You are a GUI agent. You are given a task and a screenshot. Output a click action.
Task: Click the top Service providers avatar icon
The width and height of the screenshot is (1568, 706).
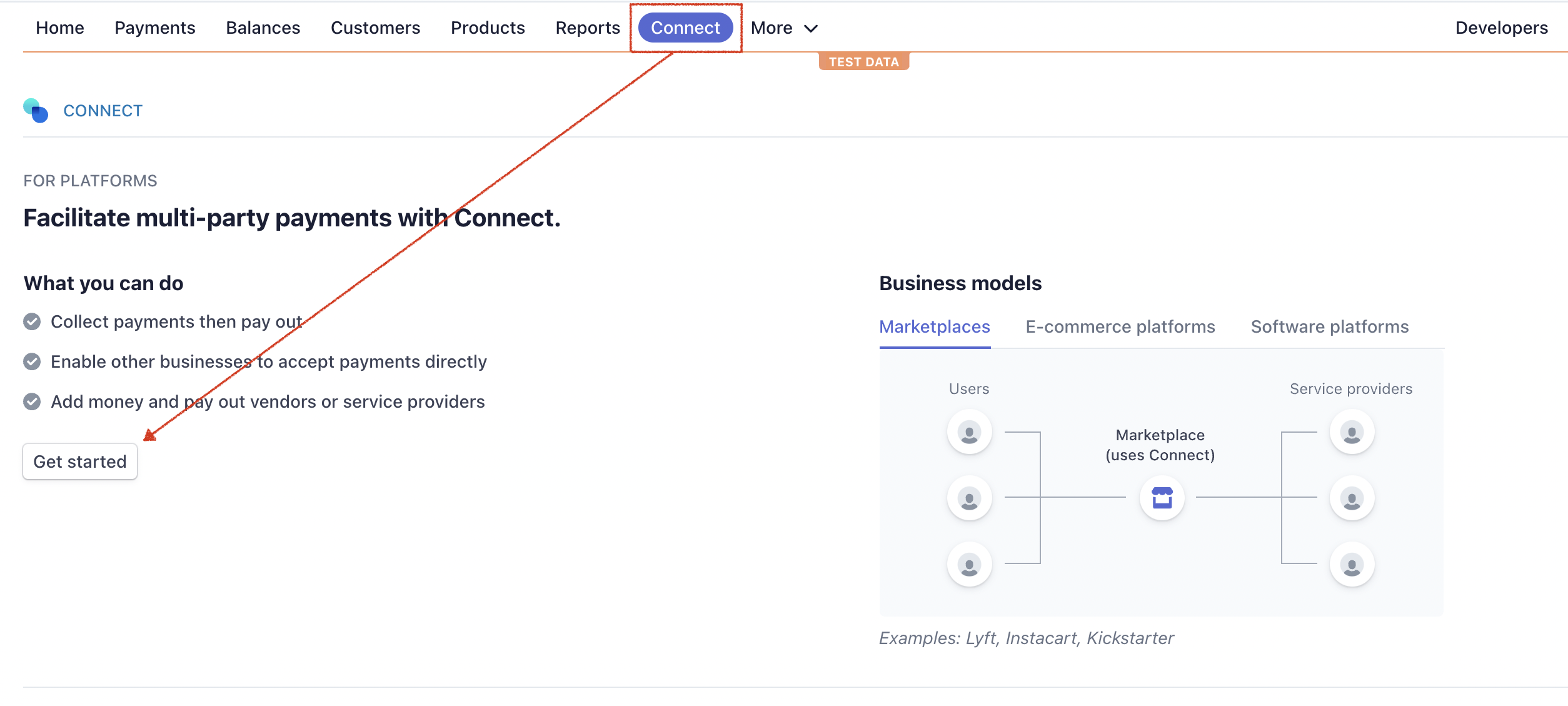point(1352,431)
